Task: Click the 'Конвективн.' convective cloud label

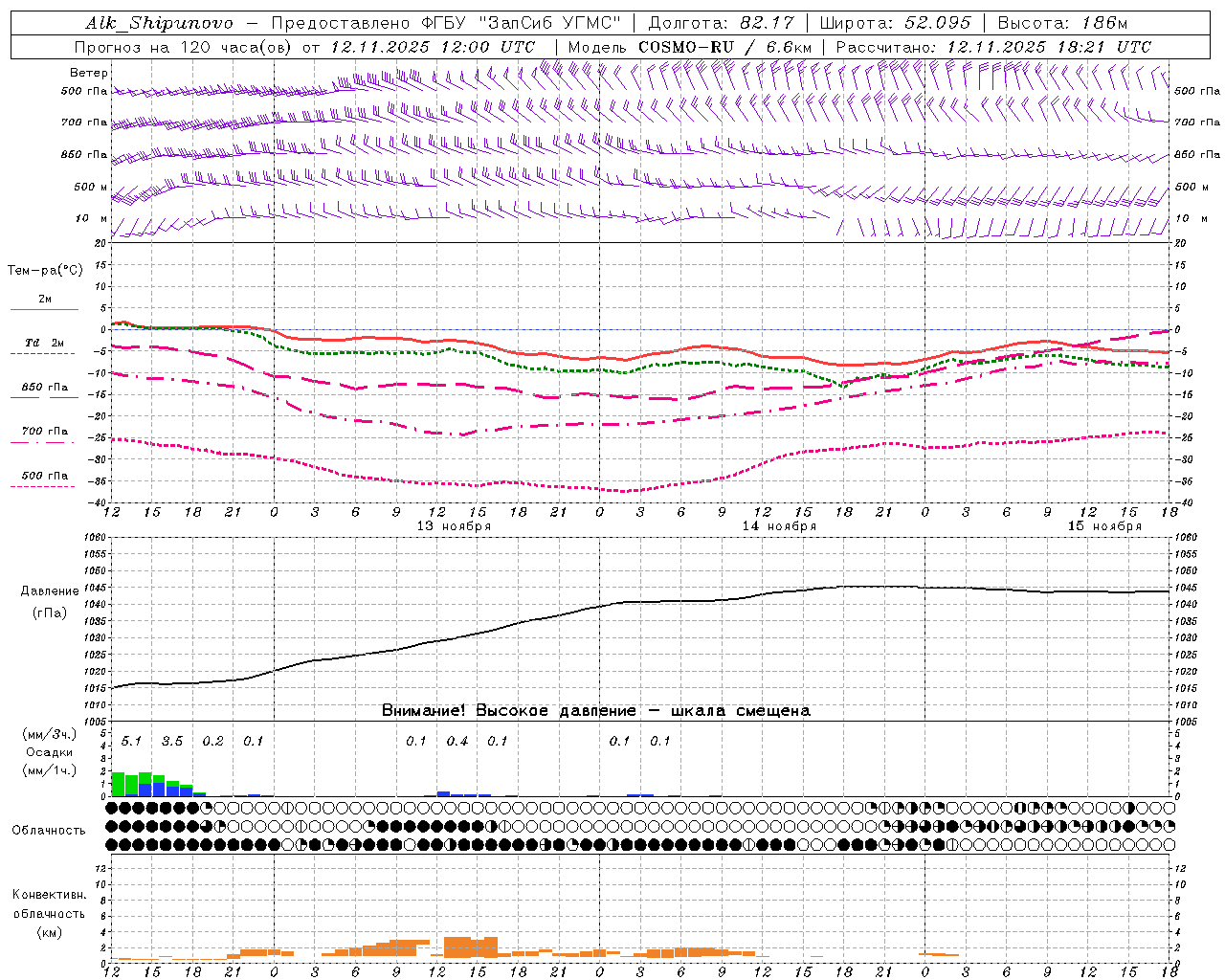Action: 49,895
